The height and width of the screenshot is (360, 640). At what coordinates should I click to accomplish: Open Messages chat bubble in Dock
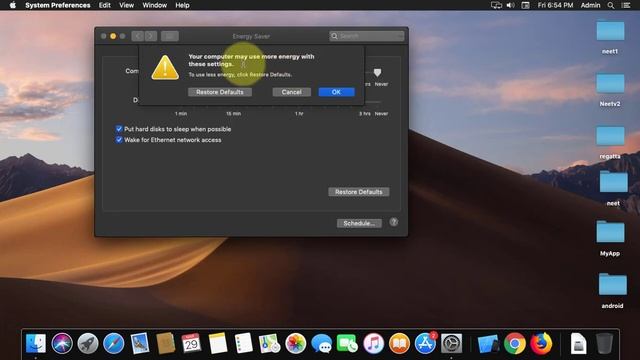click(x=322, y=343)
